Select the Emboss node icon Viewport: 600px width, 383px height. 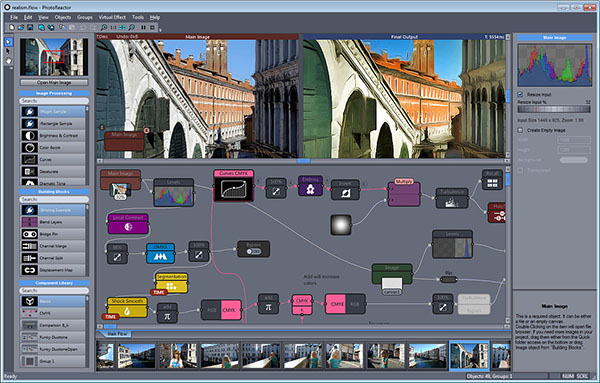click(x=310, y=189)
